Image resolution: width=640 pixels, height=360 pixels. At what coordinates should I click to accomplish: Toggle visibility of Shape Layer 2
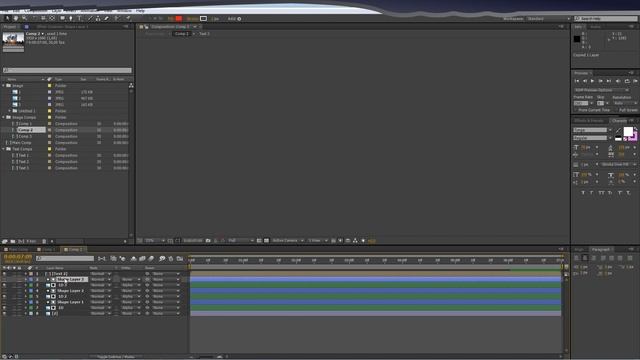[x=4, y=291]
